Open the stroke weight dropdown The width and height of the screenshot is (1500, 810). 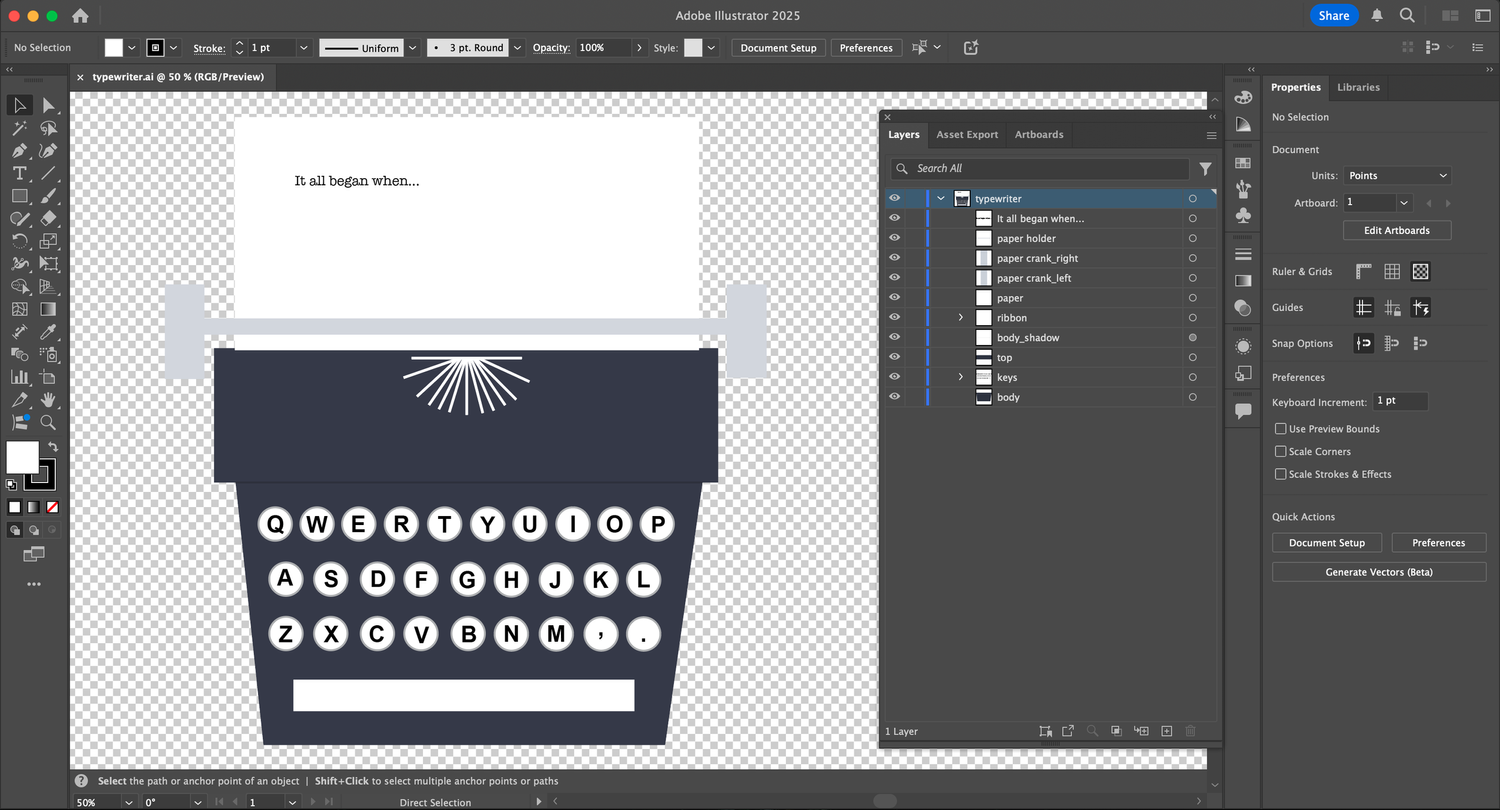pos(304,48)
